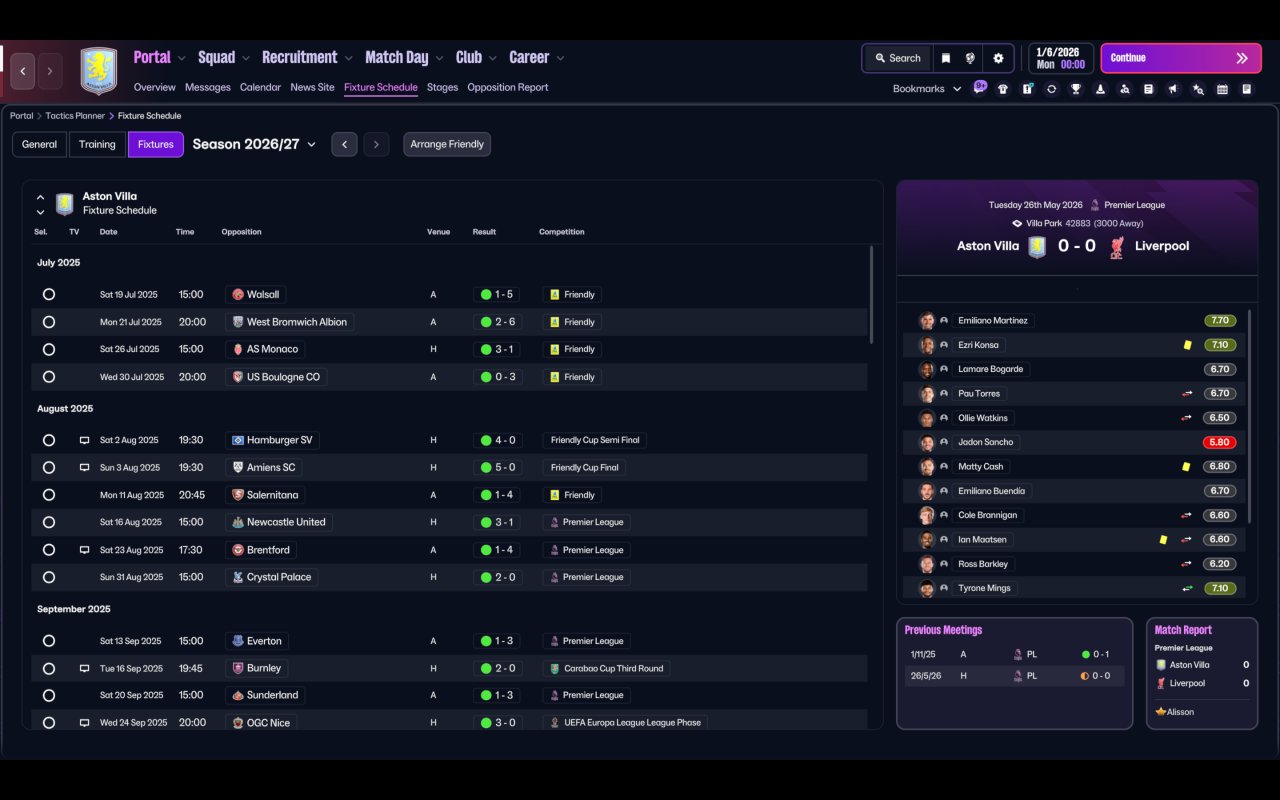Open the world globe icon in top bar
Viewport: 1280px width, 800px height.
[970, 58]
